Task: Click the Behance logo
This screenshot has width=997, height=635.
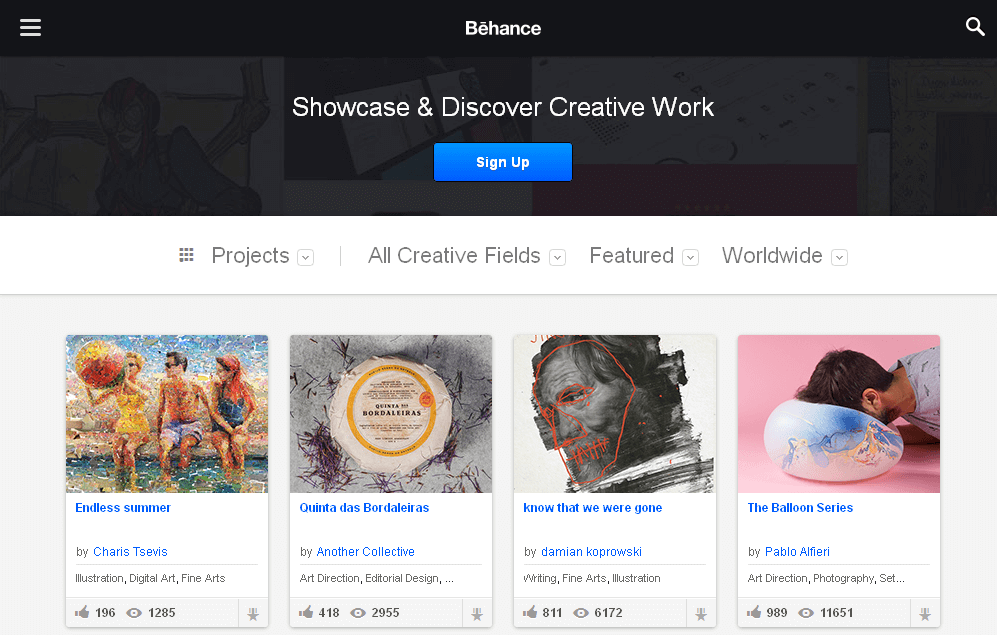Action: [x=503, y=28]
